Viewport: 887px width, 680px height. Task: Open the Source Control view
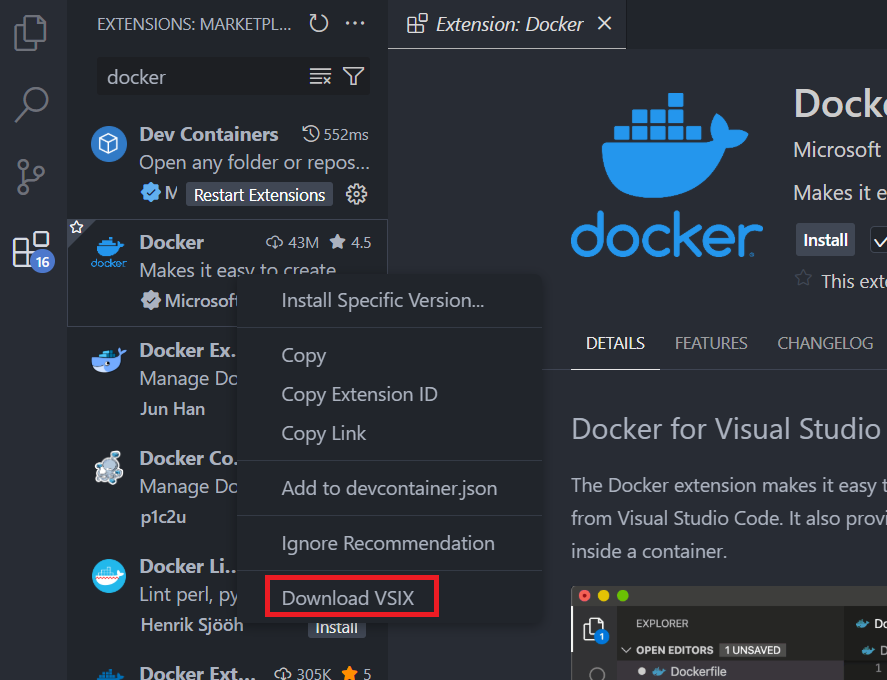(x=31, y=177)
